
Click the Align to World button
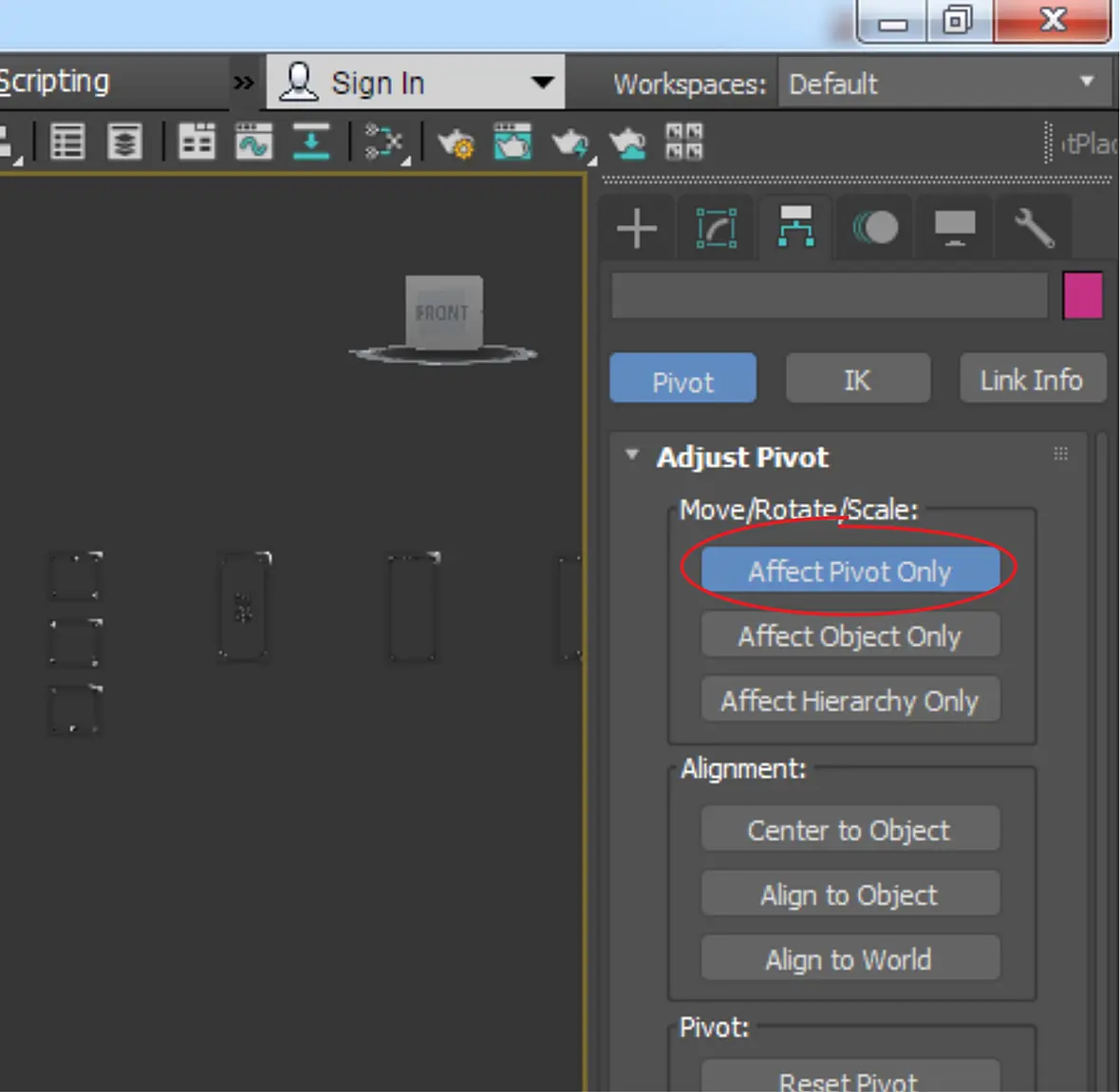pos(850,958)
